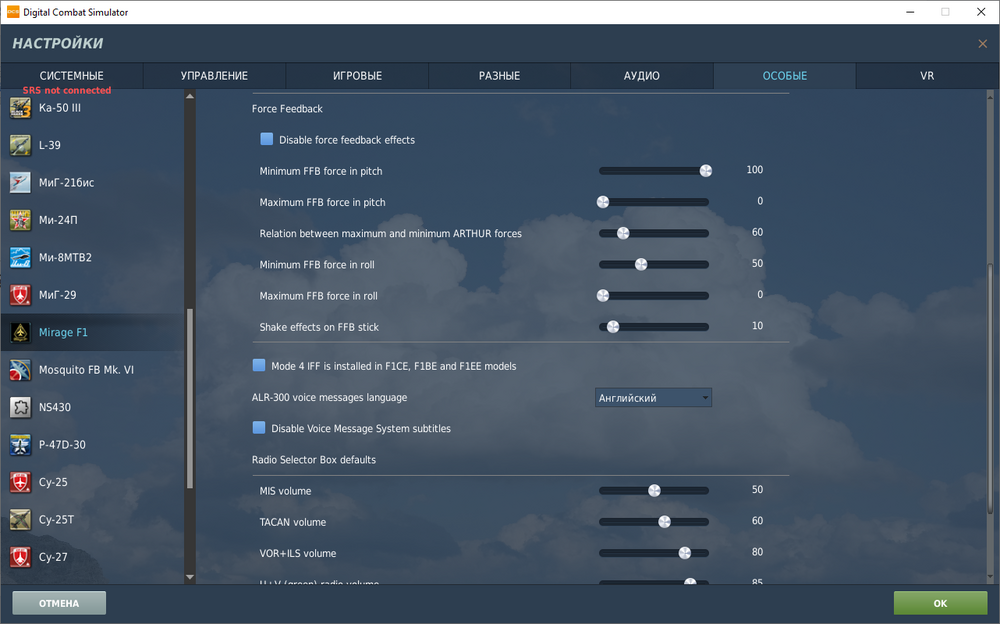
Task: Click the Force Feedback section heading
Action: coord(287,109)
